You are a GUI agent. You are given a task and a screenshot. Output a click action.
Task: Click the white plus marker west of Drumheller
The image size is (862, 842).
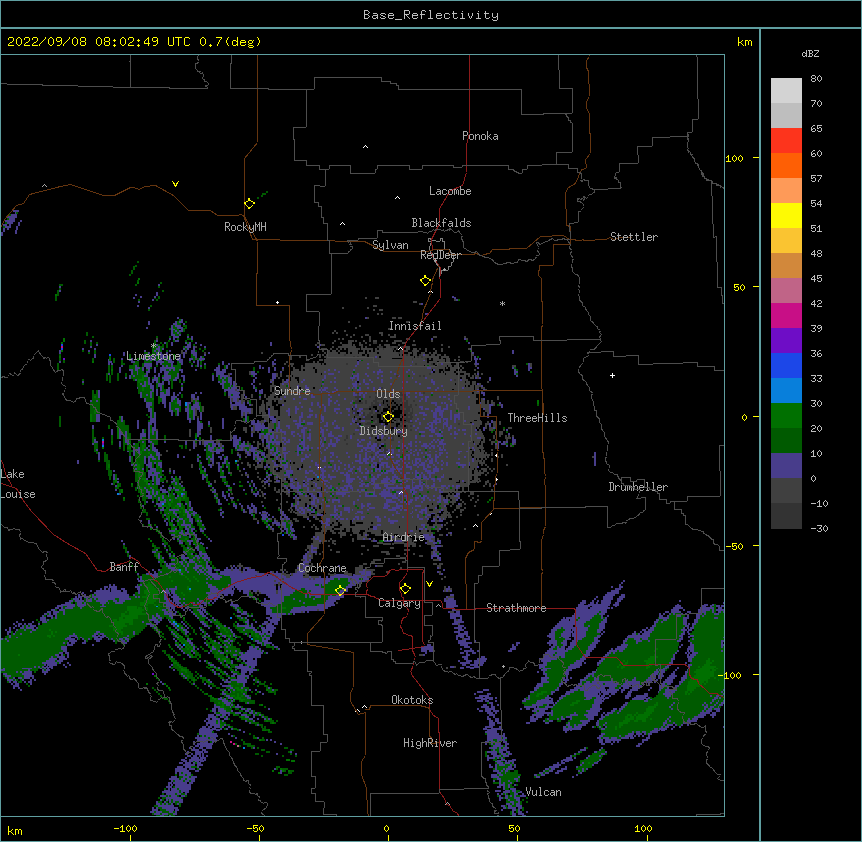[x=612, y=375]
